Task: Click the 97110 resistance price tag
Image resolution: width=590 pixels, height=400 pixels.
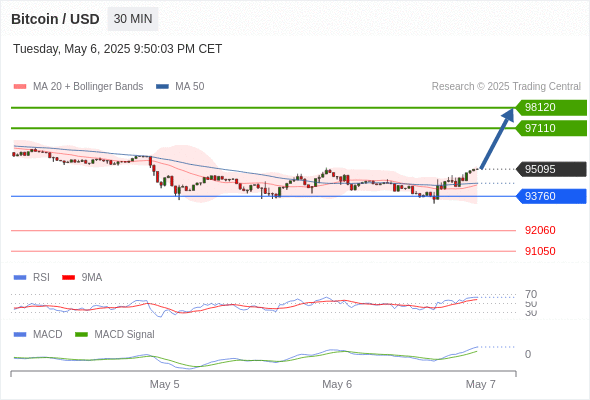Action: click(x=551, y=128)
